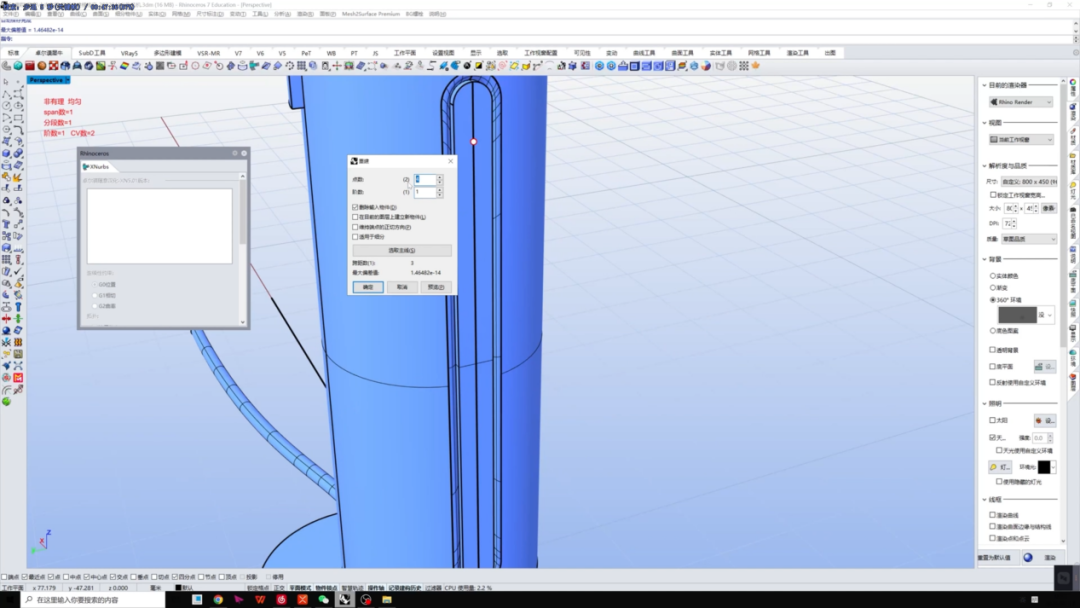Open the quality dropdown in render panel
This screenshot has width=1080, height=608.
tap(1029, 239)
